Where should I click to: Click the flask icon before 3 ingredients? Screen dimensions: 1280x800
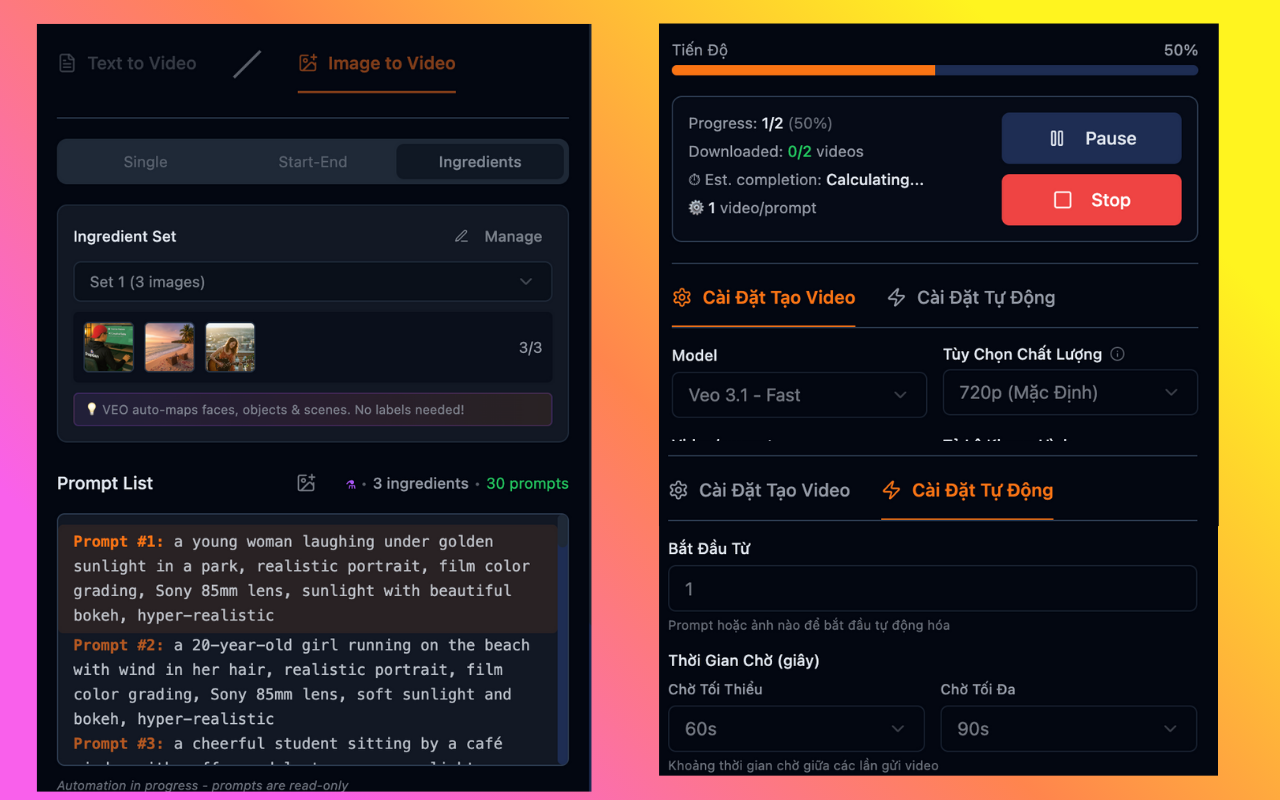(x=351, y=484)
